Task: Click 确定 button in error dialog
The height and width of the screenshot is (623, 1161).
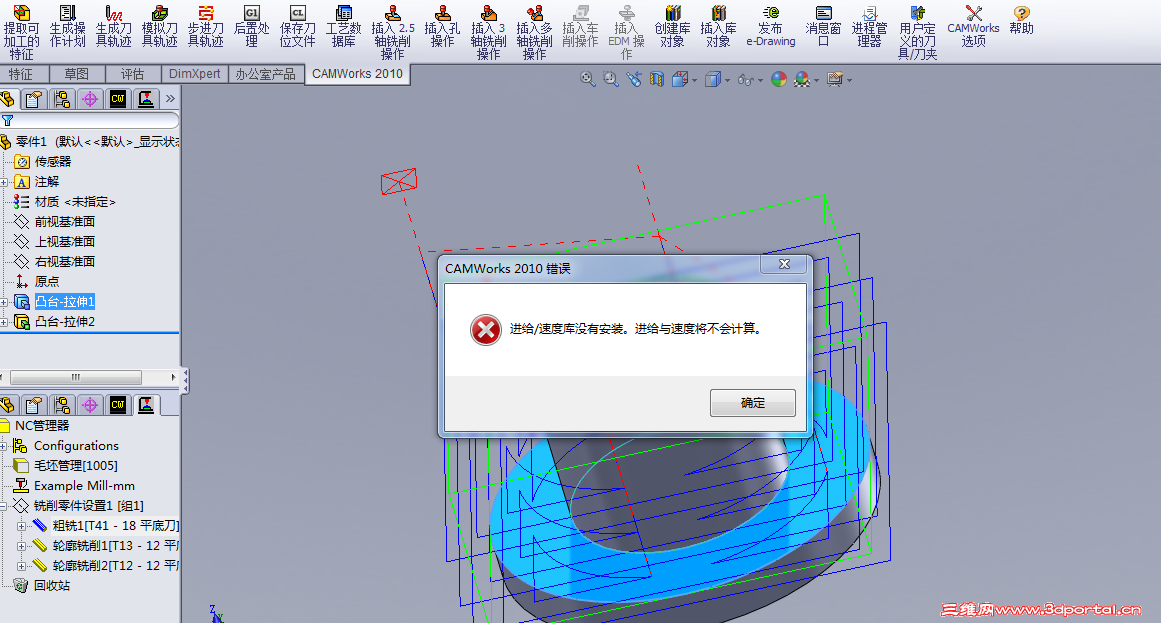Action: point(752,403)
